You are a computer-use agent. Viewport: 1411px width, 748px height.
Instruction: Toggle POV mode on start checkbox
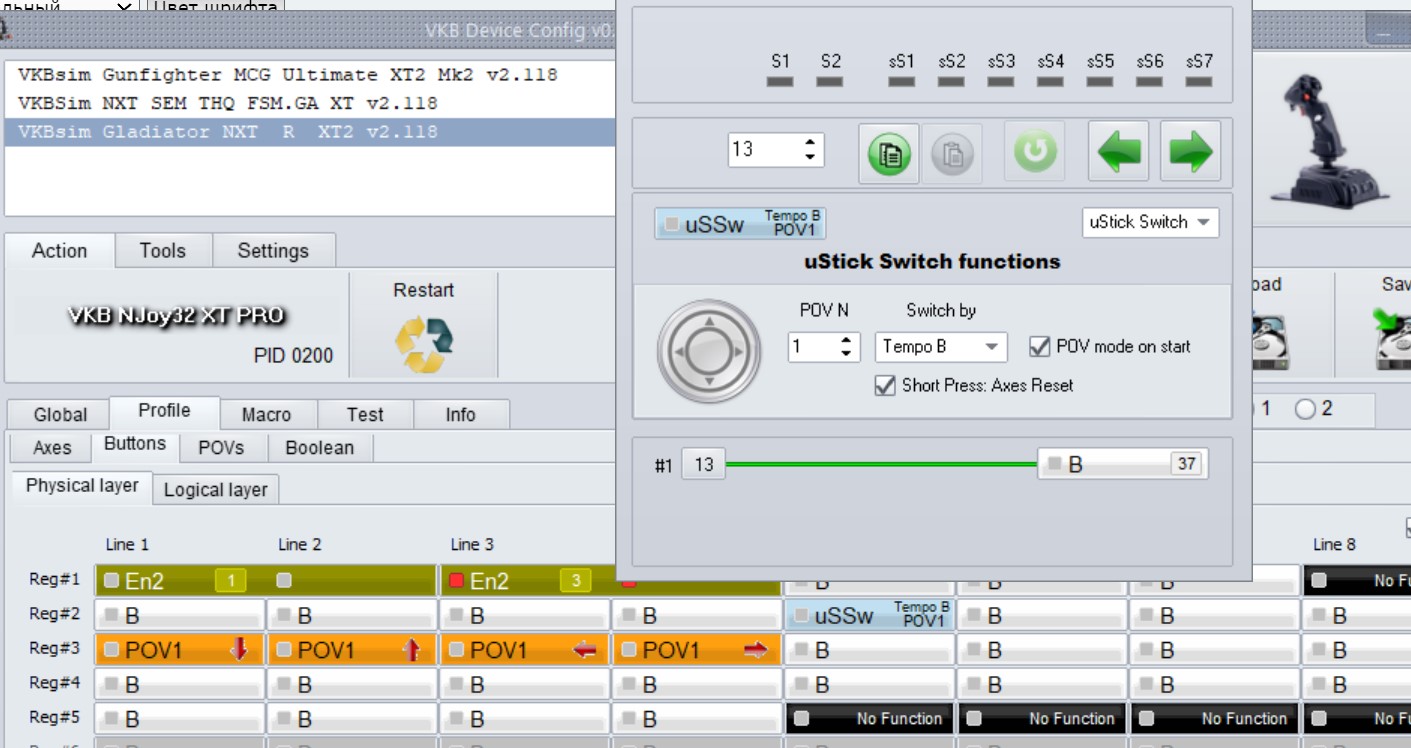pyautogui.click(x=1039, y=347)
